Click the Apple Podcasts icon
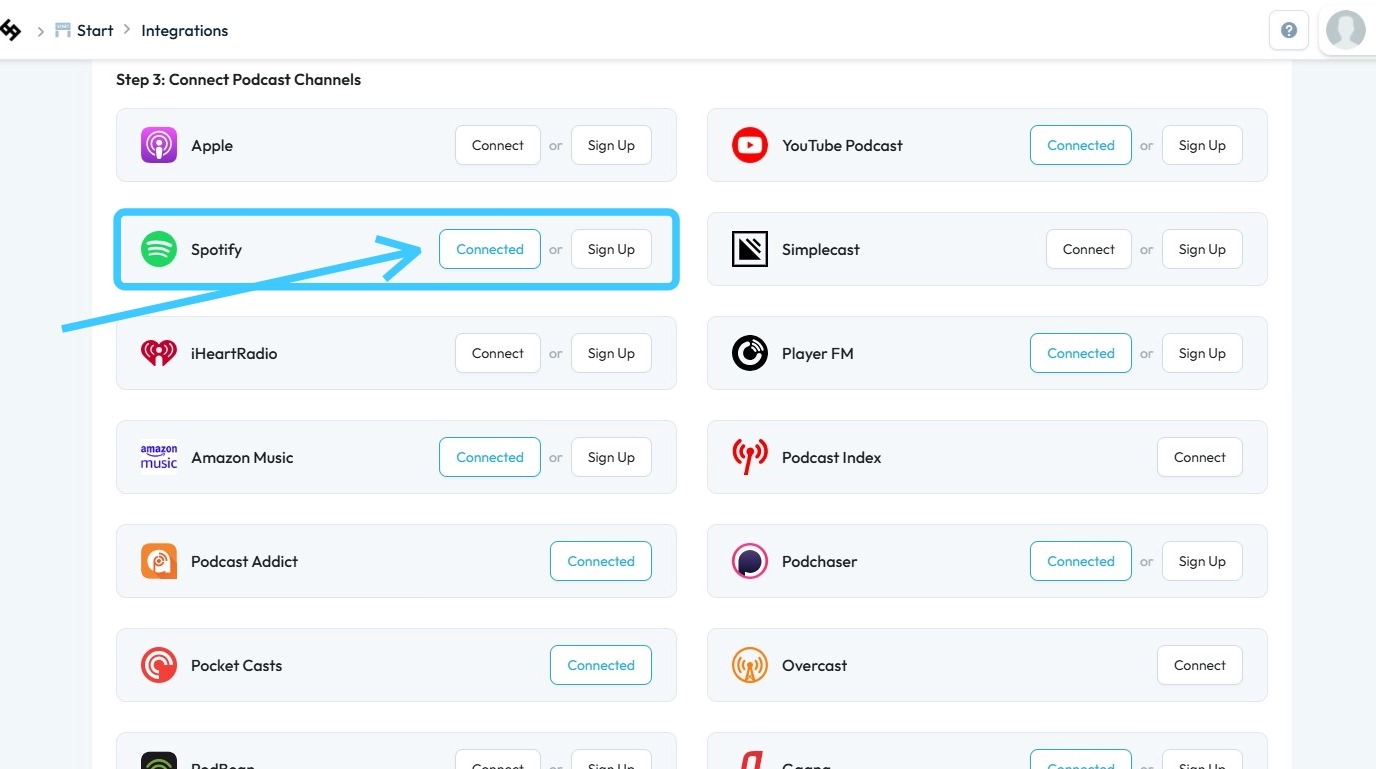This screenshot has height=769, width=1376. point(159,145)
